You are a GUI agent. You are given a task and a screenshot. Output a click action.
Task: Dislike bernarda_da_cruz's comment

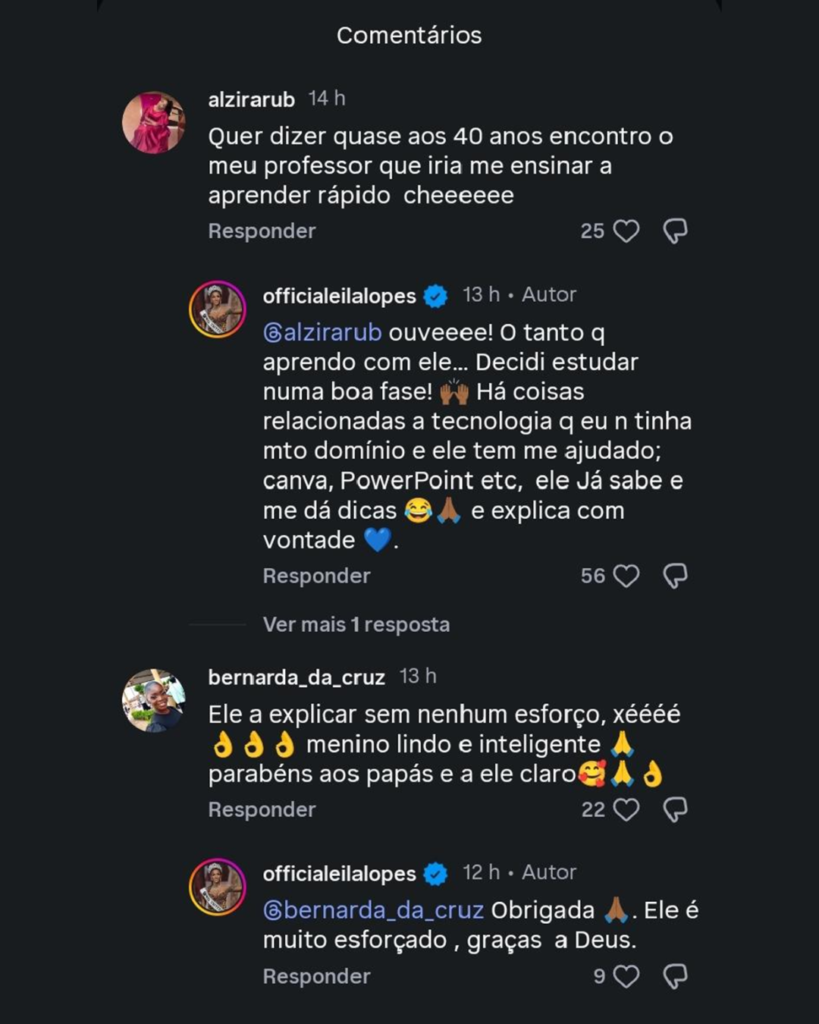(x=676, y=809)
